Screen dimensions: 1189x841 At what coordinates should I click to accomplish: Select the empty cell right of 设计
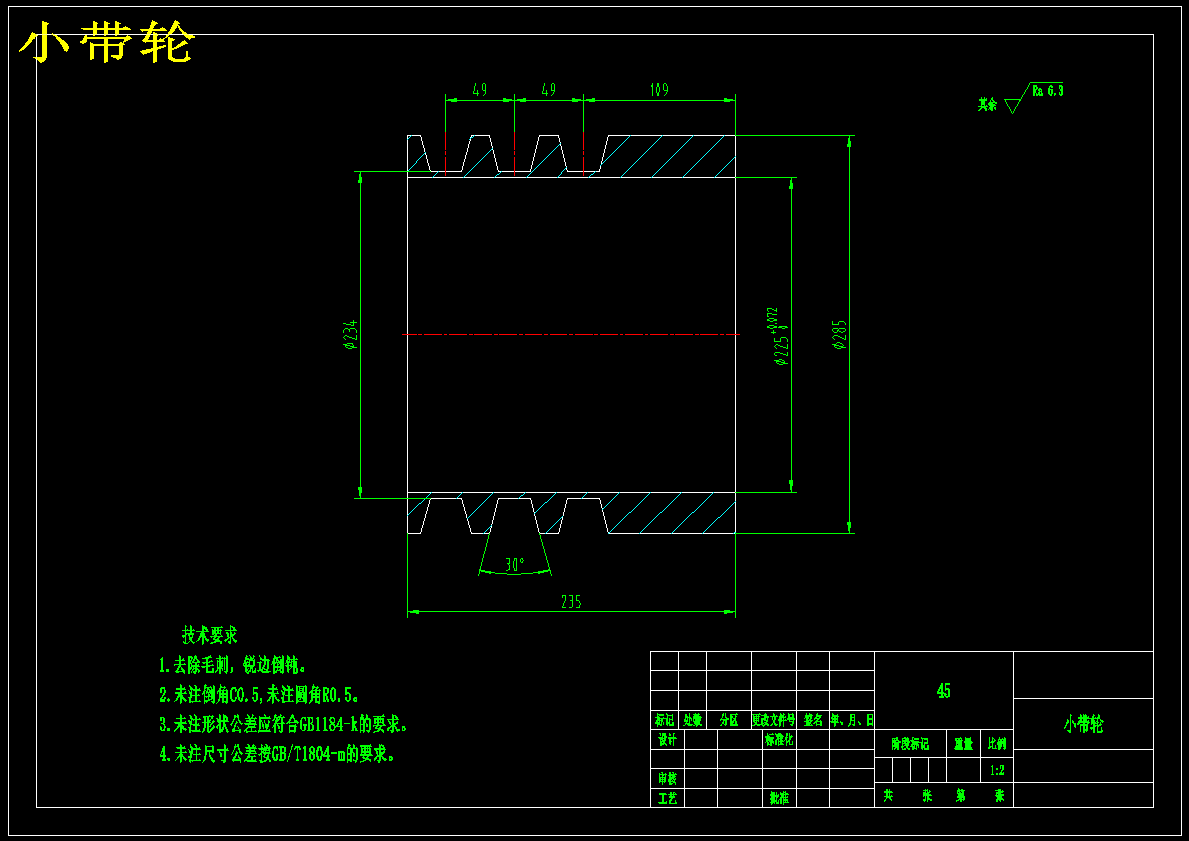(x=701, y=740)
